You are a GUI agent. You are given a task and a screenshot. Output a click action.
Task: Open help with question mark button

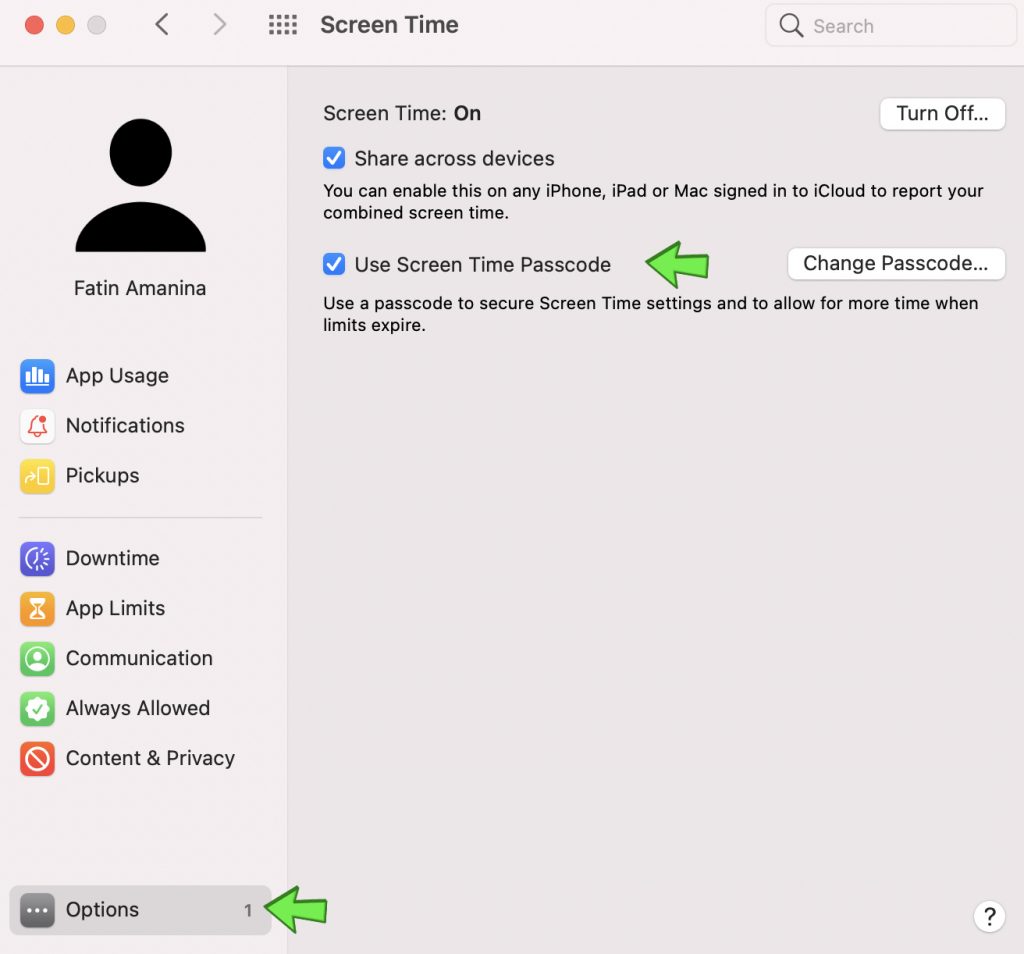click(x=989, y=917)
